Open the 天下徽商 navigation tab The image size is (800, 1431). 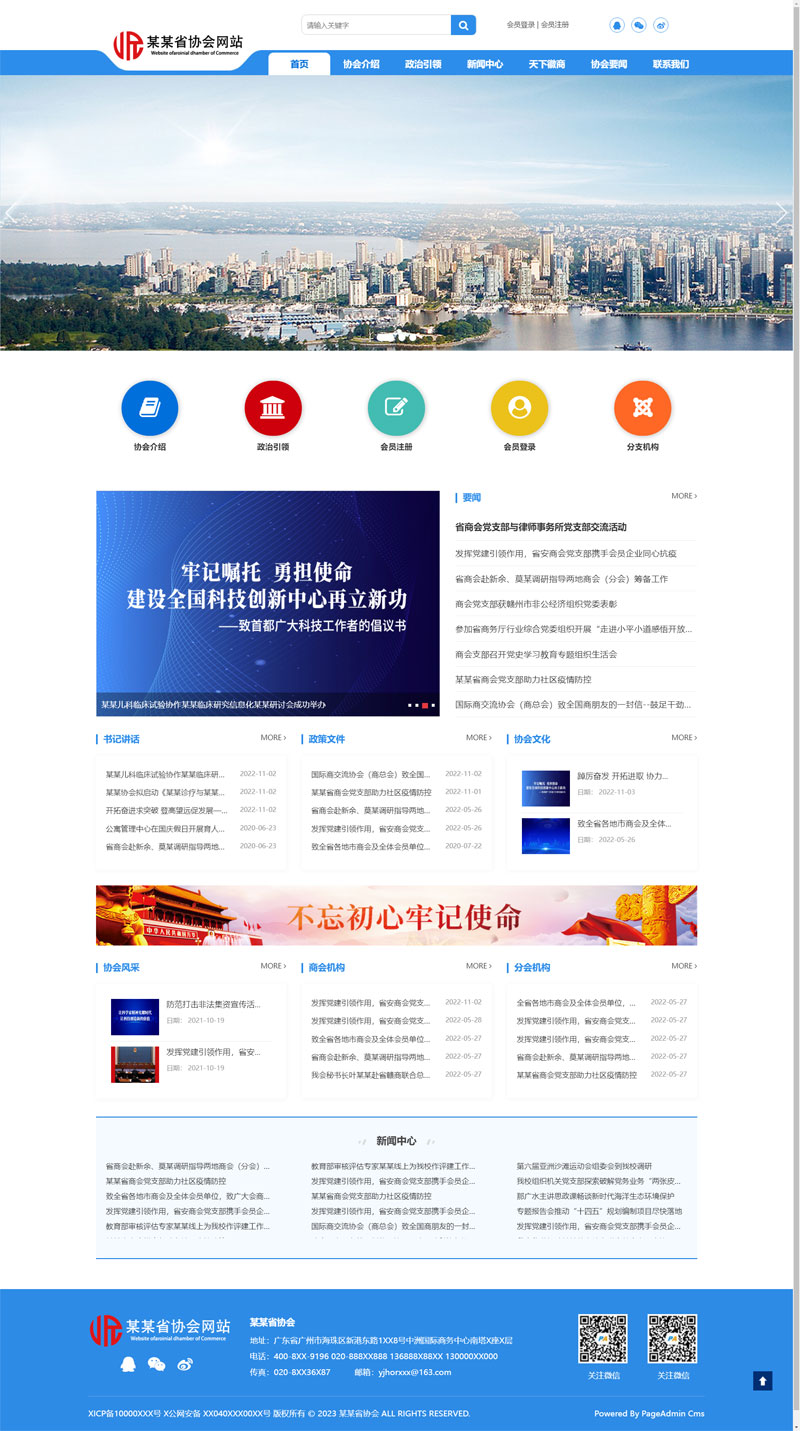tap(547, 64)
